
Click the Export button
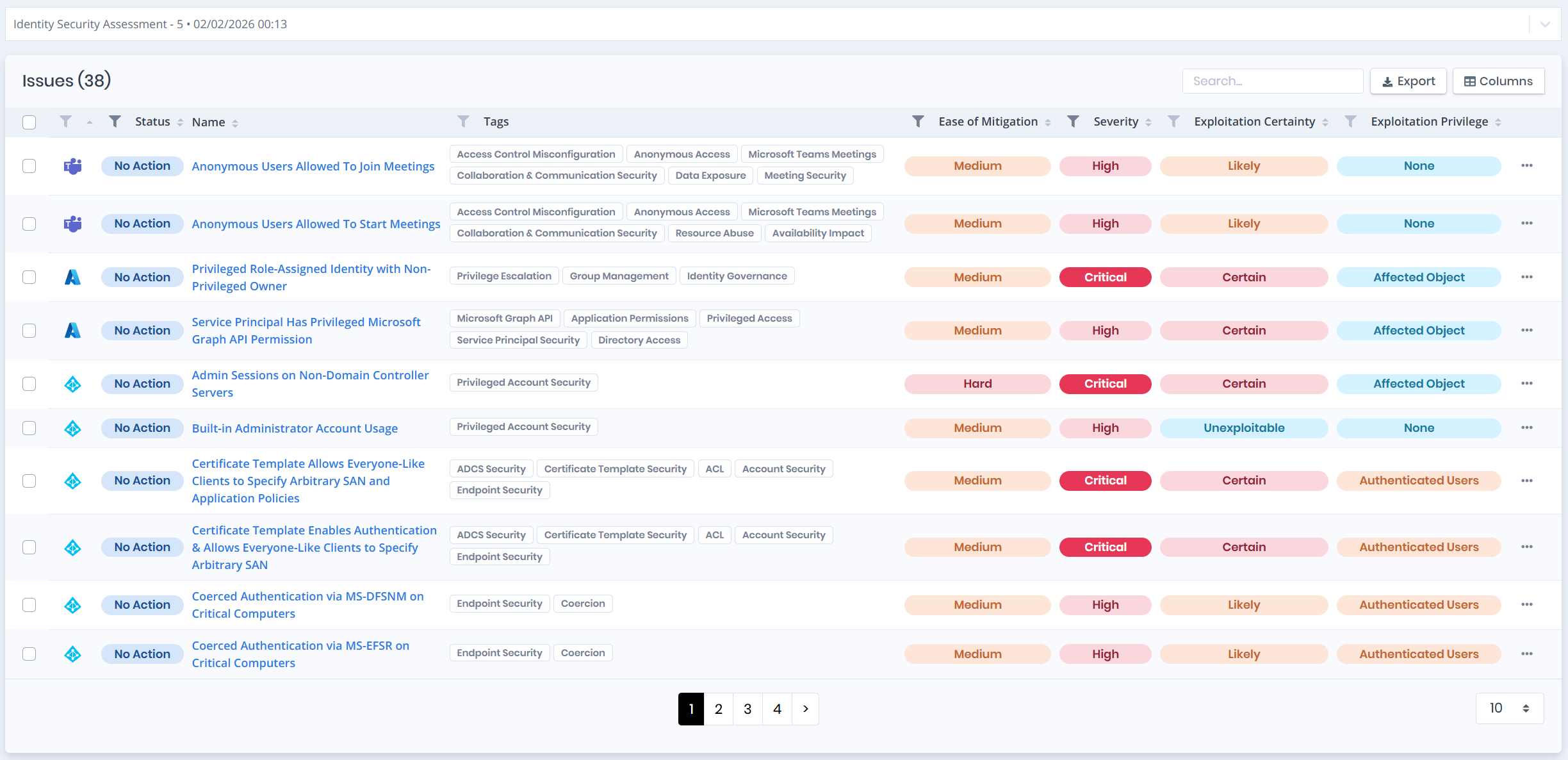coord(1409,81)
